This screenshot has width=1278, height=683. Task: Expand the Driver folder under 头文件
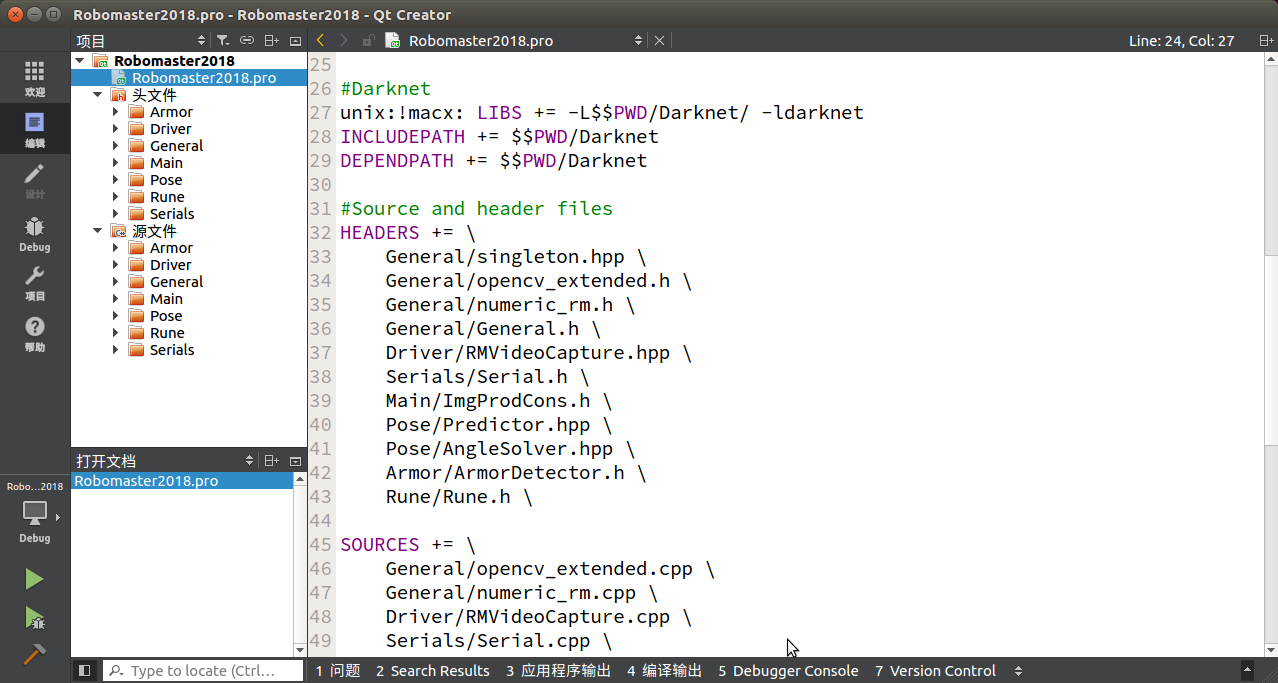coord(116,129)
